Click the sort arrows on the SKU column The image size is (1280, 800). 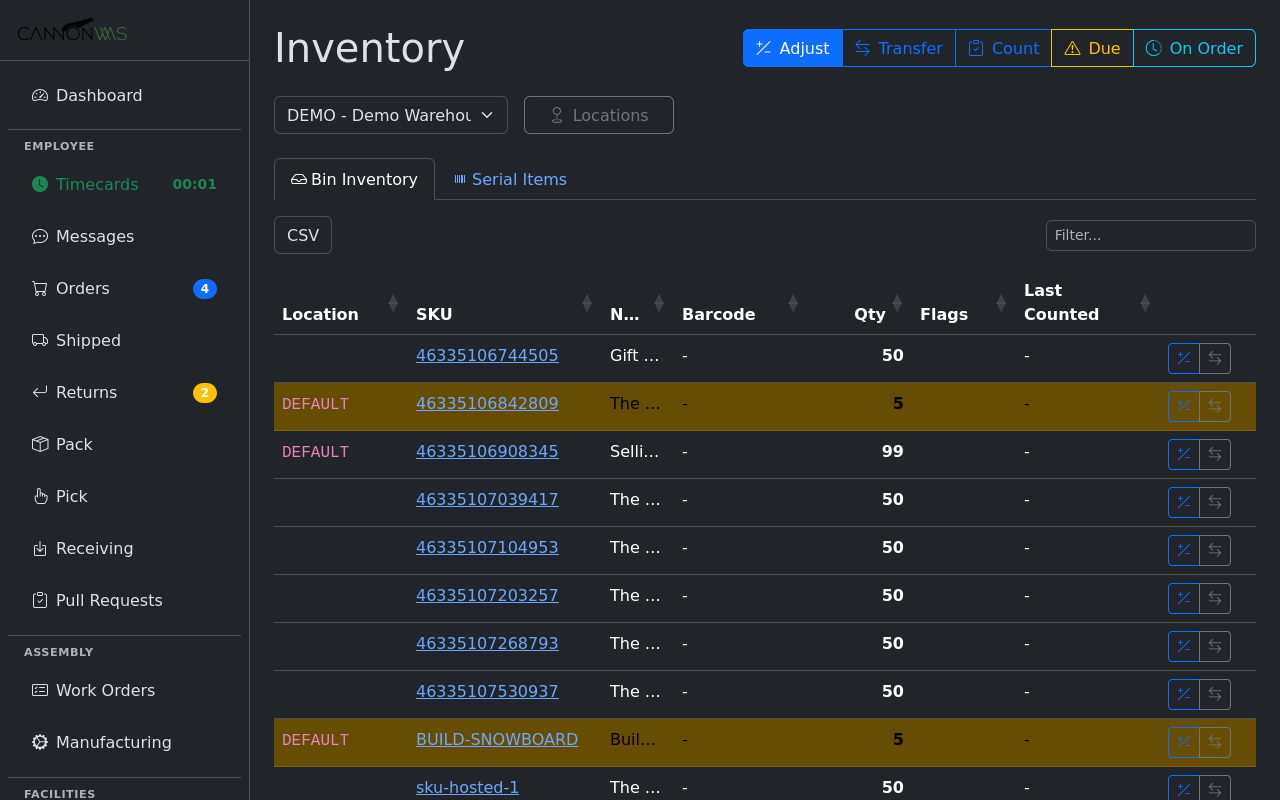click(x=587, y=302)
